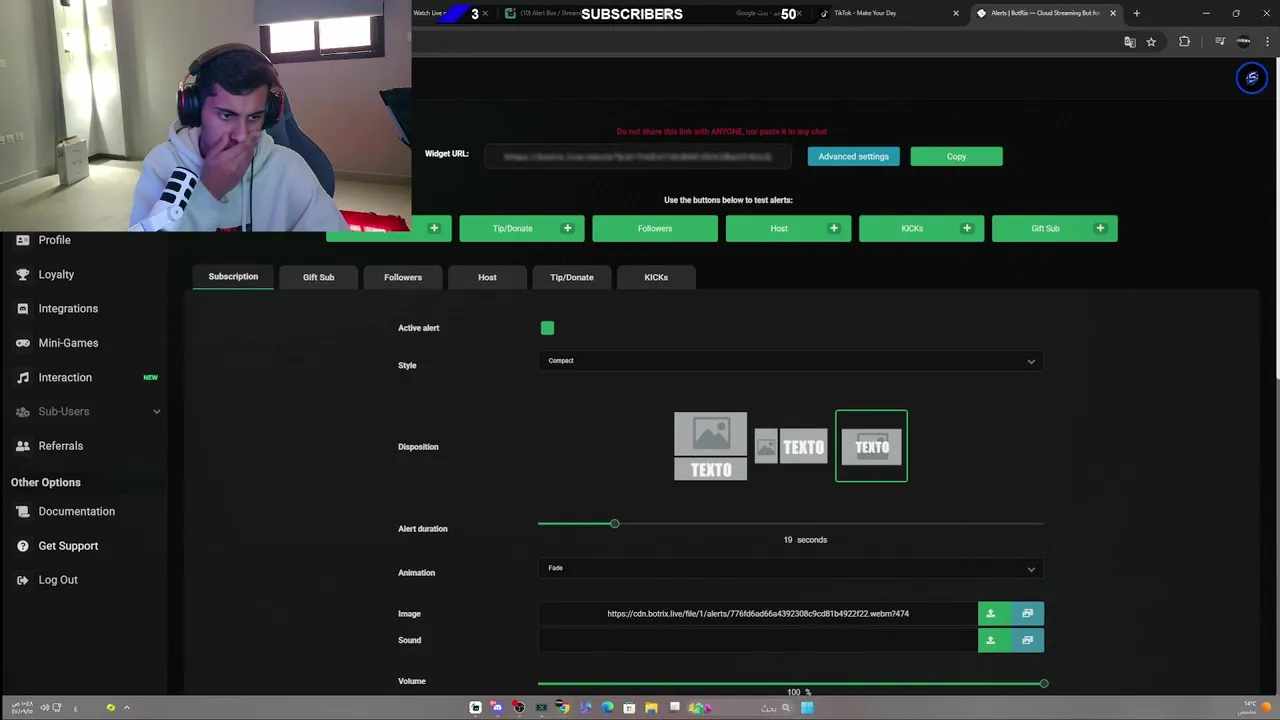The height and width of the screenshot is (720, 1280).
Task: Click the plus icon on Gift Sub test button
Action: [x=1100, y=228]
